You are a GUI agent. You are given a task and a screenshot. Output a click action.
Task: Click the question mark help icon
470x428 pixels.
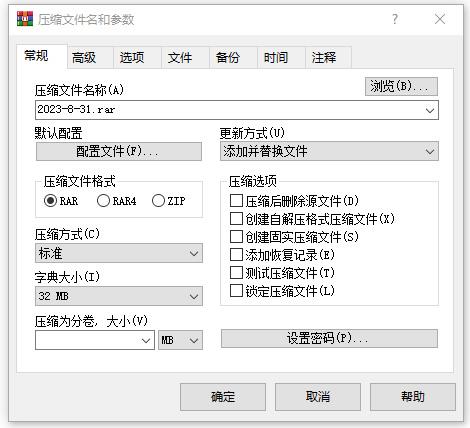tap(395, 19)
